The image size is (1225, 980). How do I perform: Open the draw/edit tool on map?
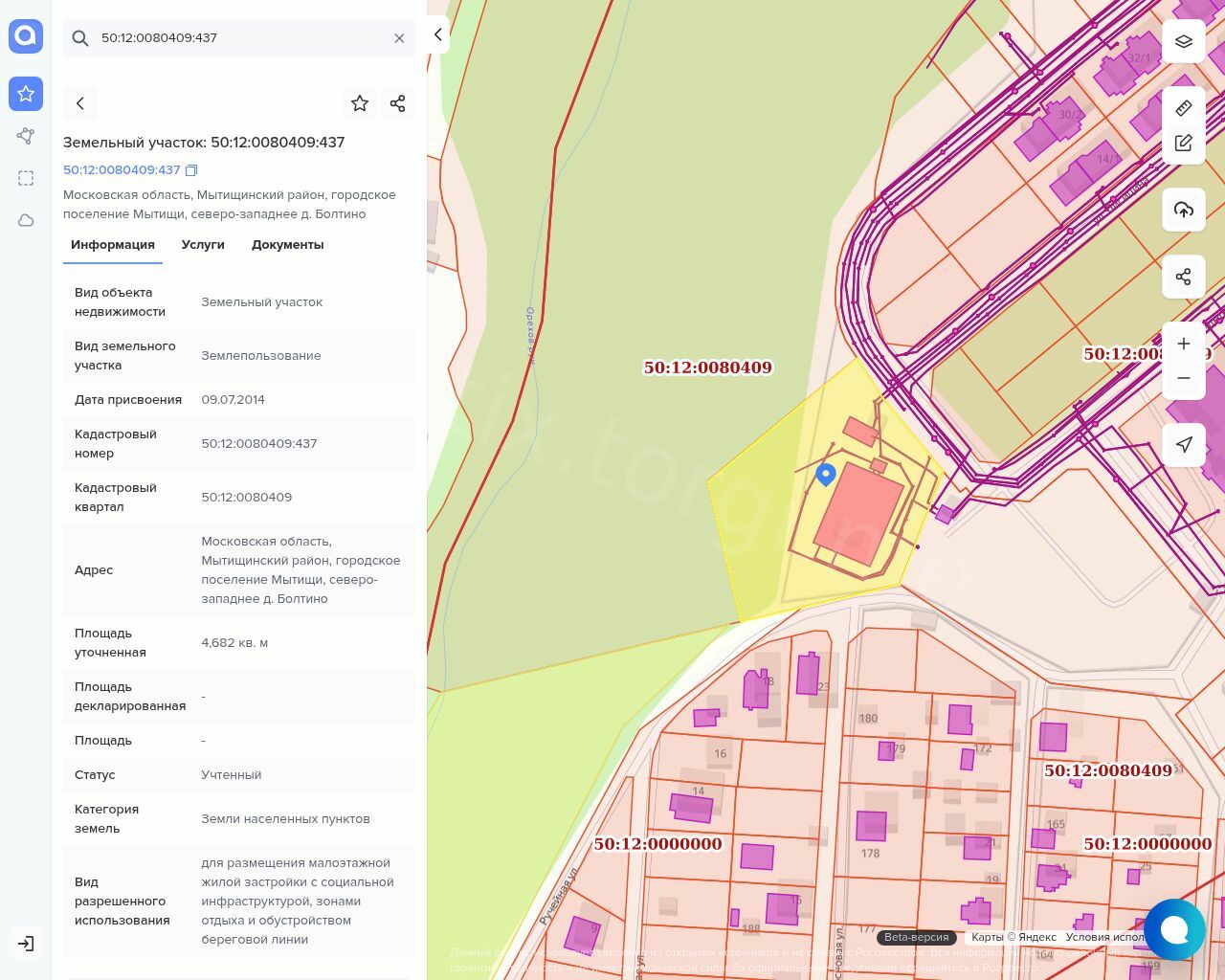(1184, 143)
